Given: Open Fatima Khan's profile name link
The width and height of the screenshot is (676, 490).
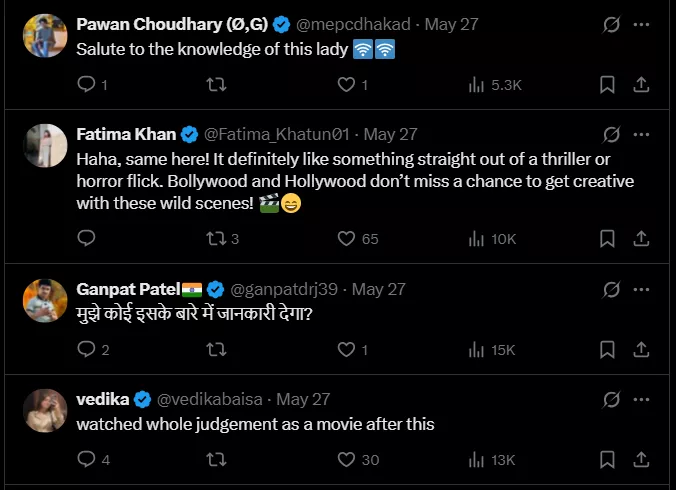Looking at the screenshot, I should coord(125,134).
